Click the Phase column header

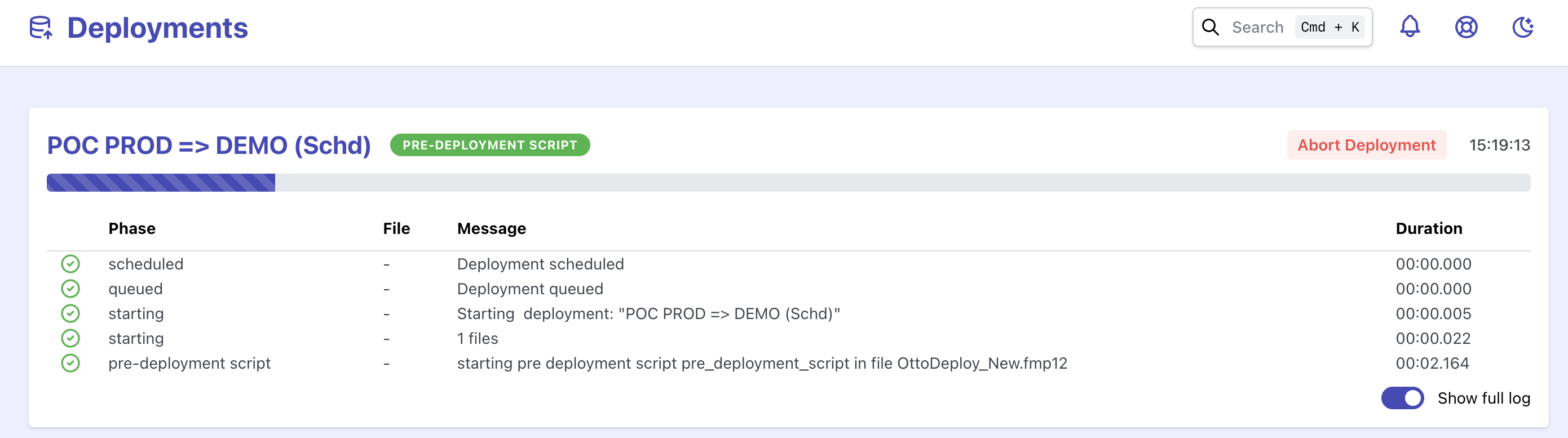[131, 229]
